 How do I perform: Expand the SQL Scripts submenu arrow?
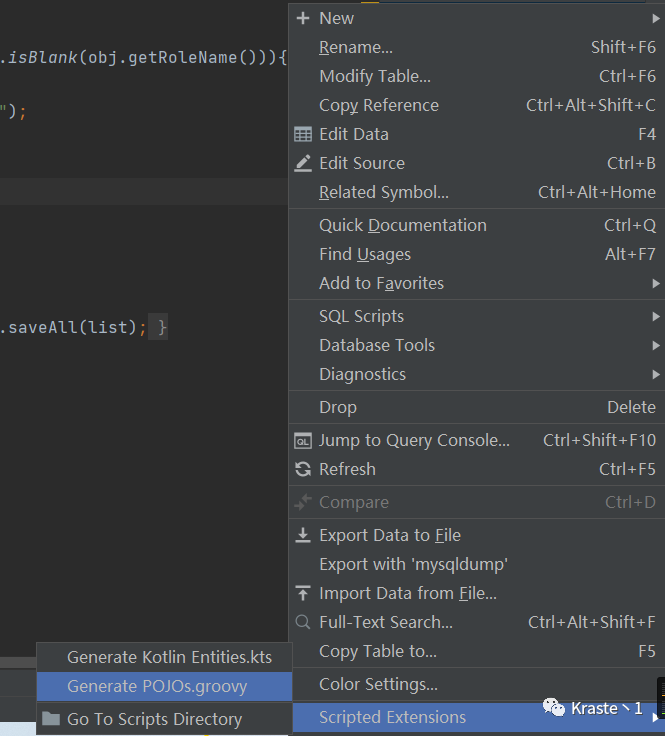(x=656, y=316)
